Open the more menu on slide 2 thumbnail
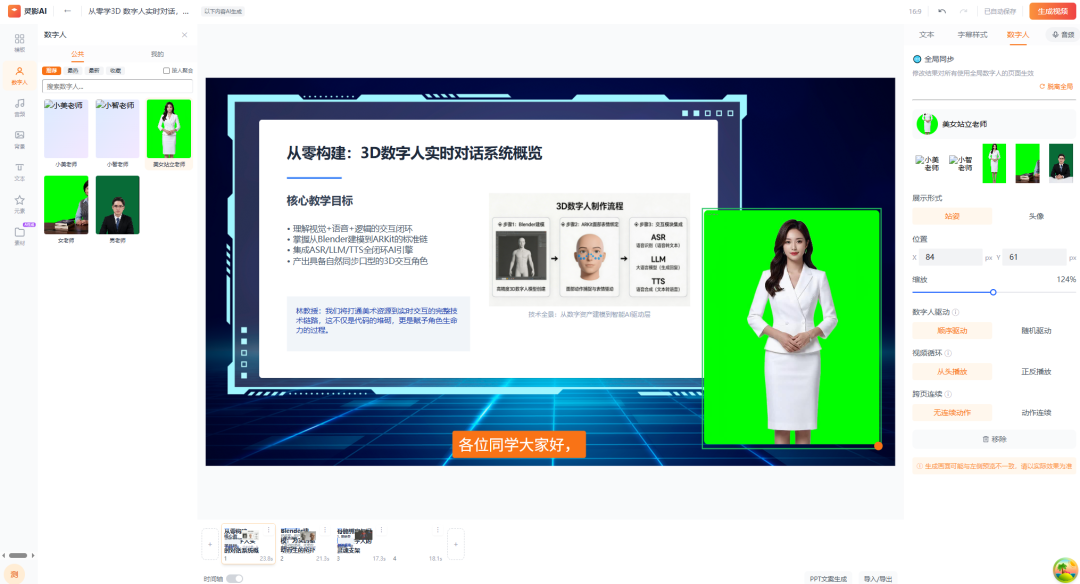Image resolution: width=1080 pixels, height=584 pixels. click(x=325, y=530)
